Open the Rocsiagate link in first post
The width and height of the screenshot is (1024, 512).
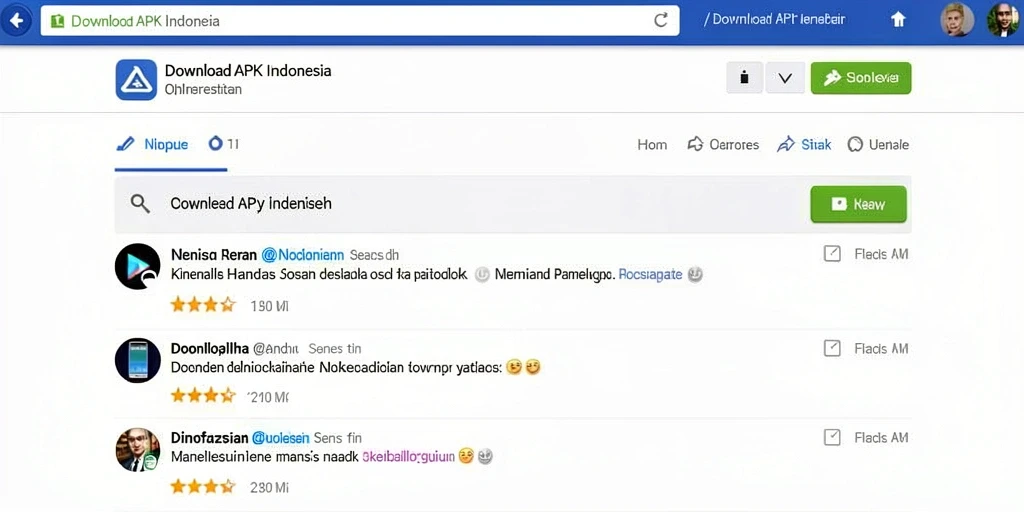[650, 274]
